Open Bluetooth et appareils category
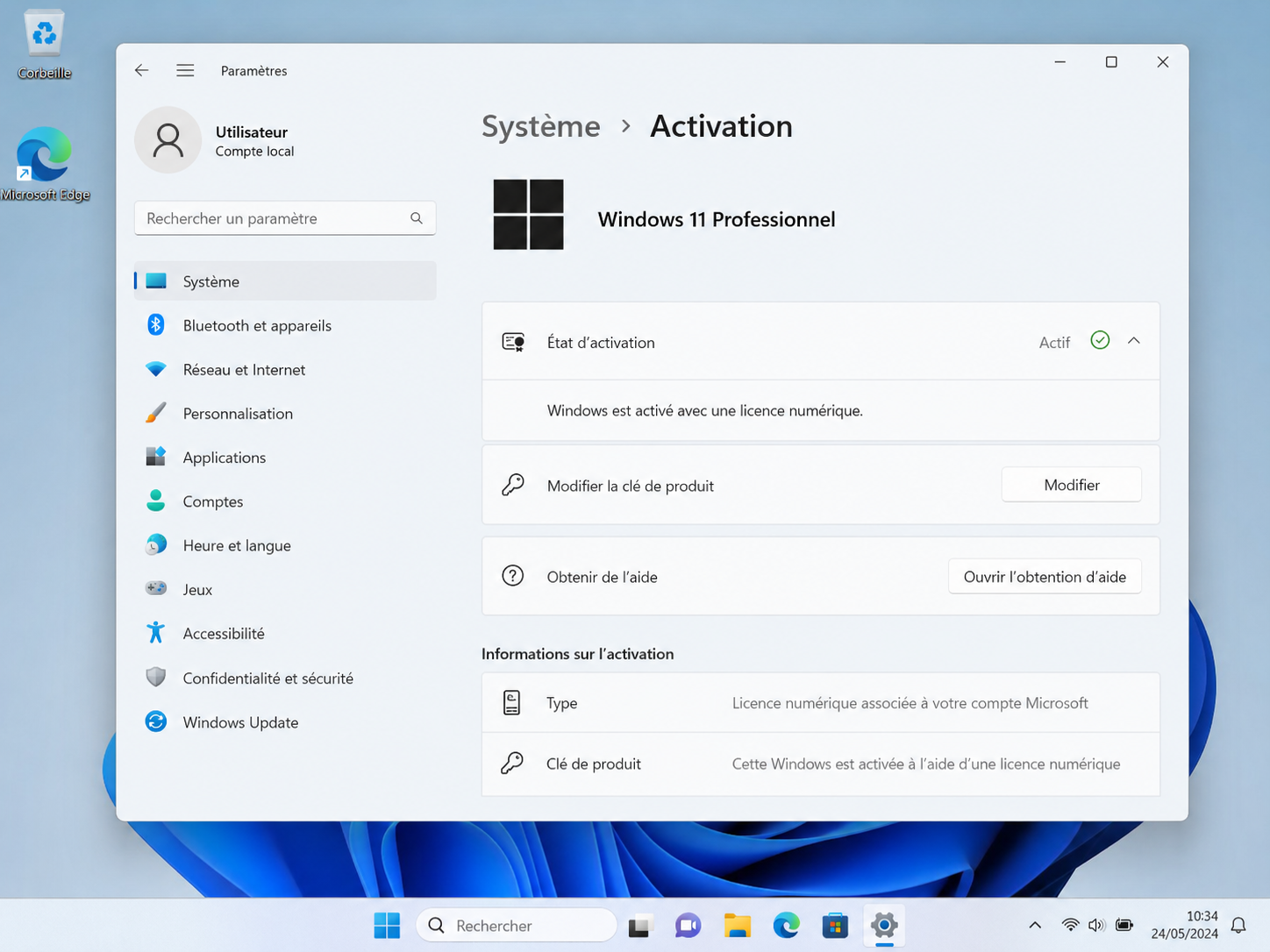Viewport: 1270px width, 952px height. (285, 325)
